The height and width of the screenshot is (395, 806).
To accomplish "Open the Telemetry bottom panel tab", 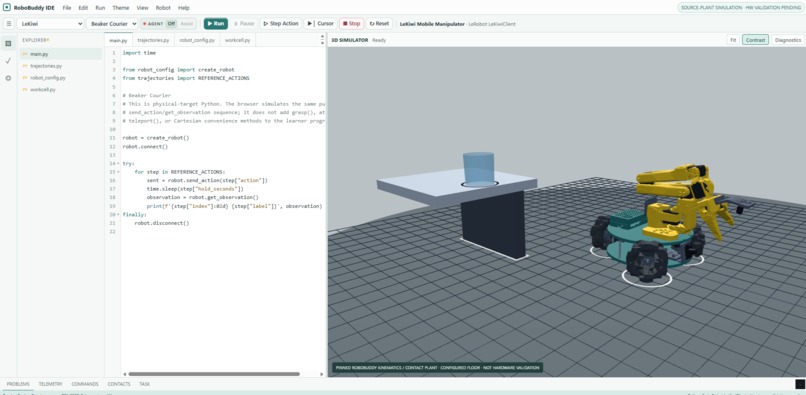I will [50, 384].
